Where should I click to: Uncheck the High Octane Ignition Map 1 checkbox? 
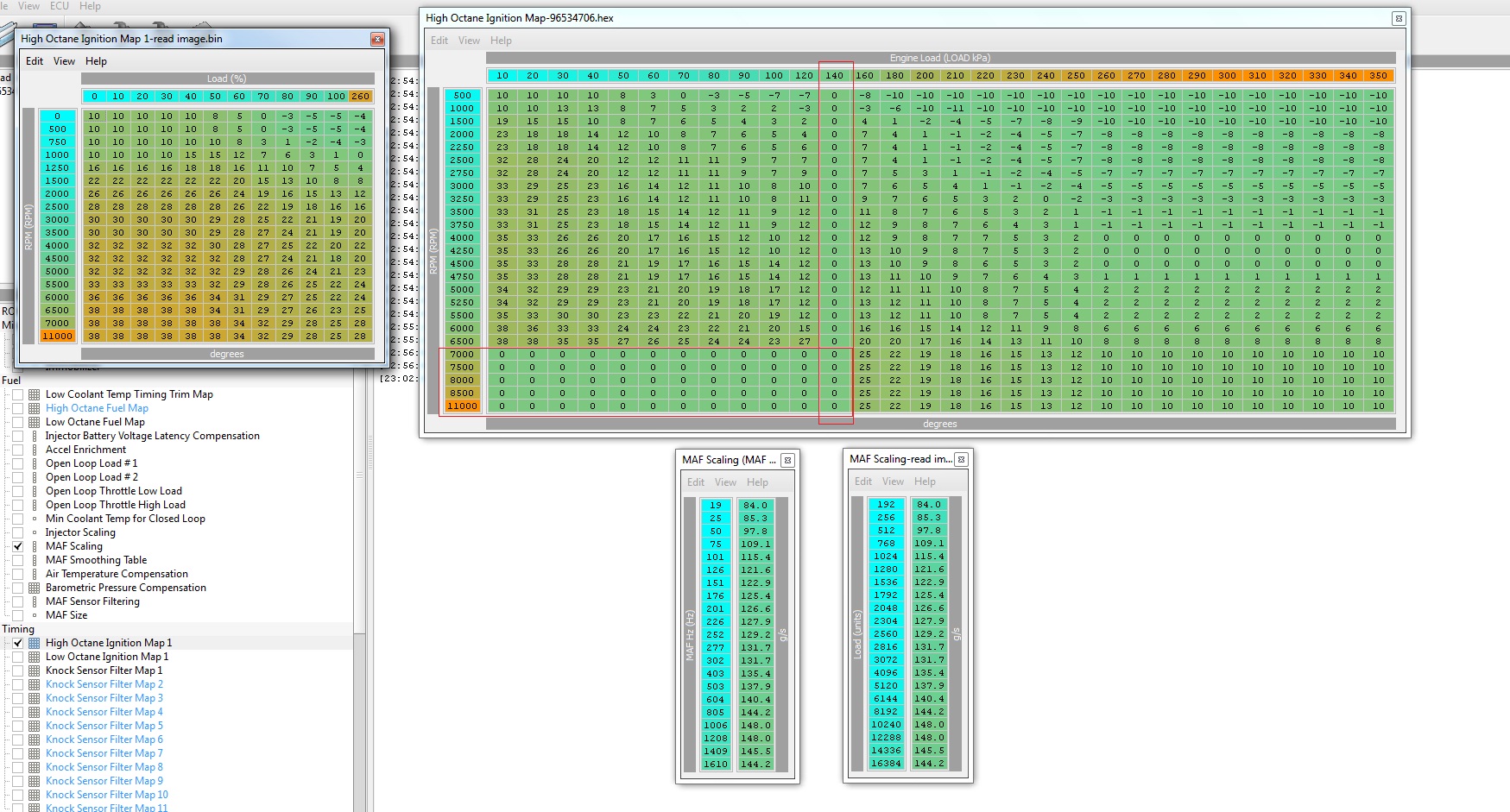click(x=17, y=643)
